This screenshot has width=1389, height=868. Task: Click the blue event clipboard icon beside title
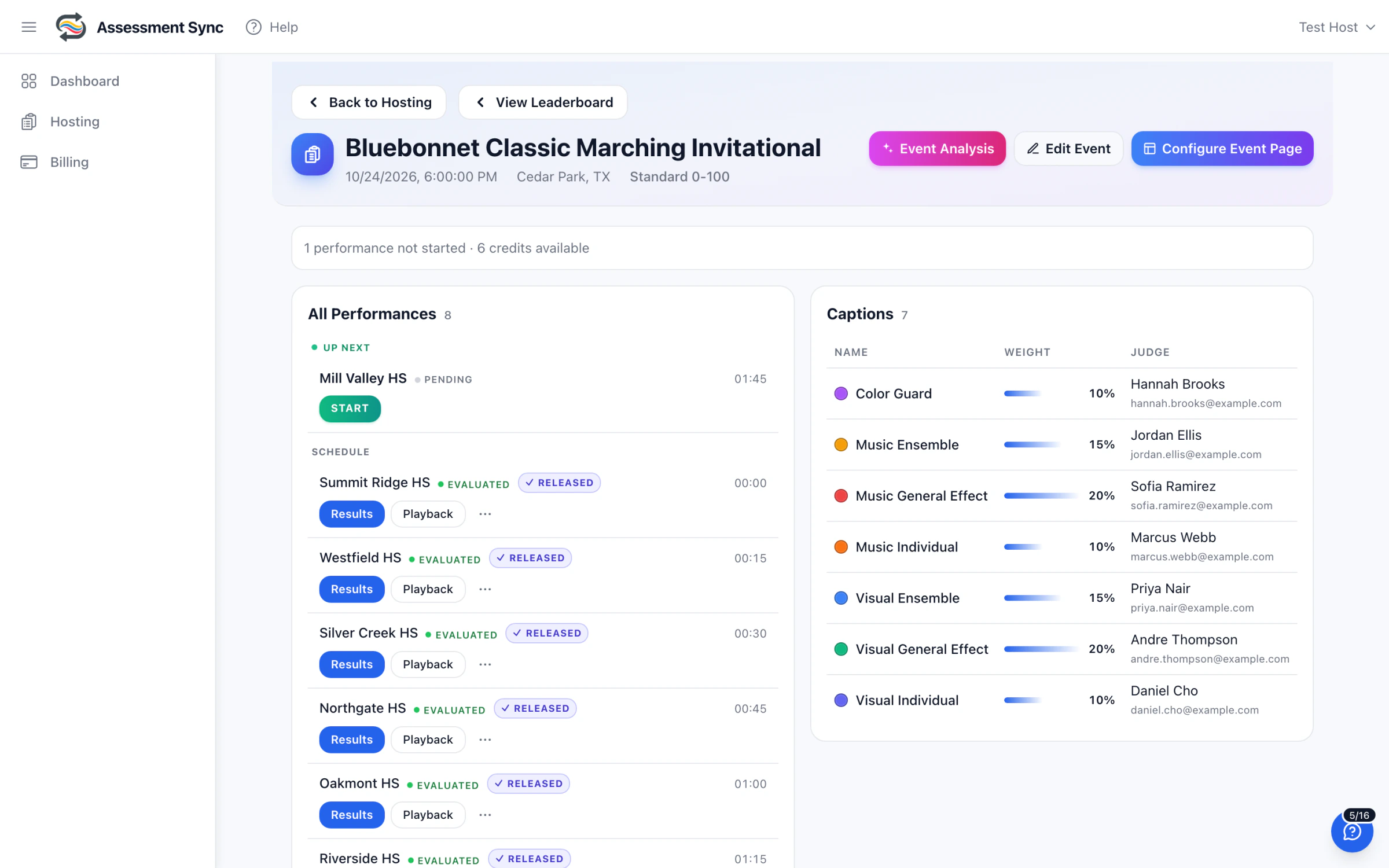[313, 155]
